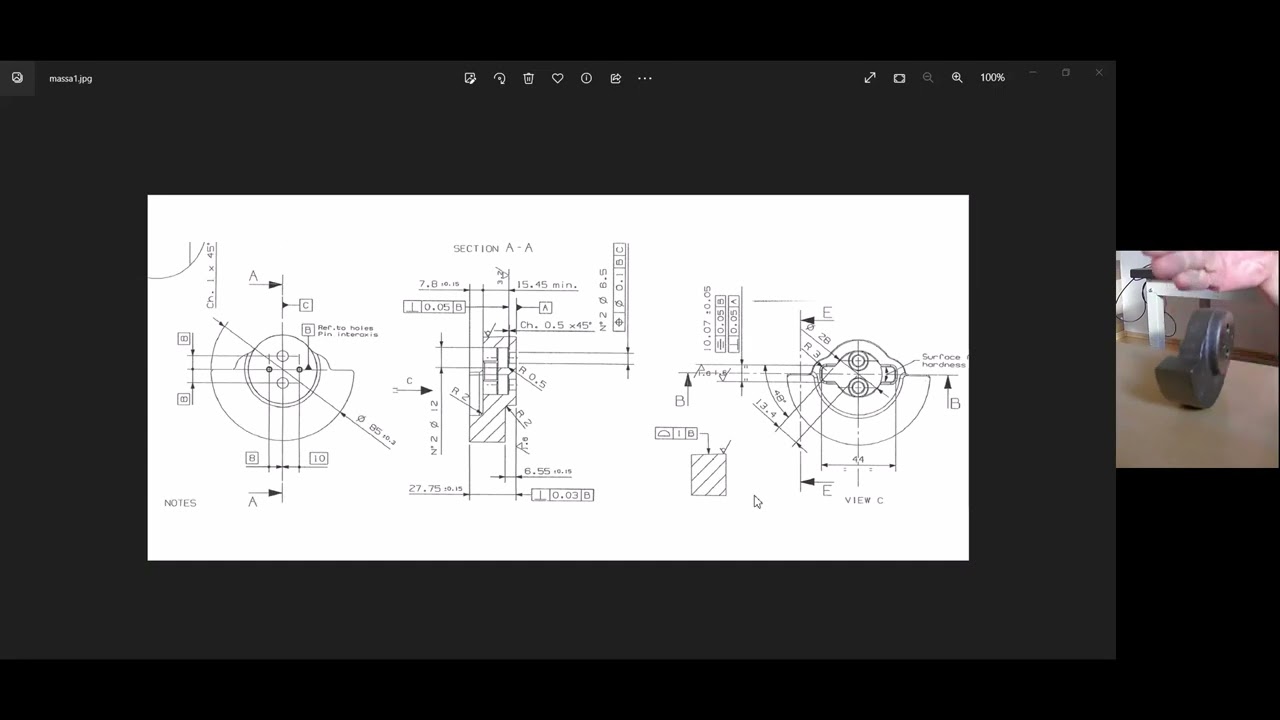
Task: Open the See more three-dots menu
Action: pyautogui.click(x=645, y=78)
